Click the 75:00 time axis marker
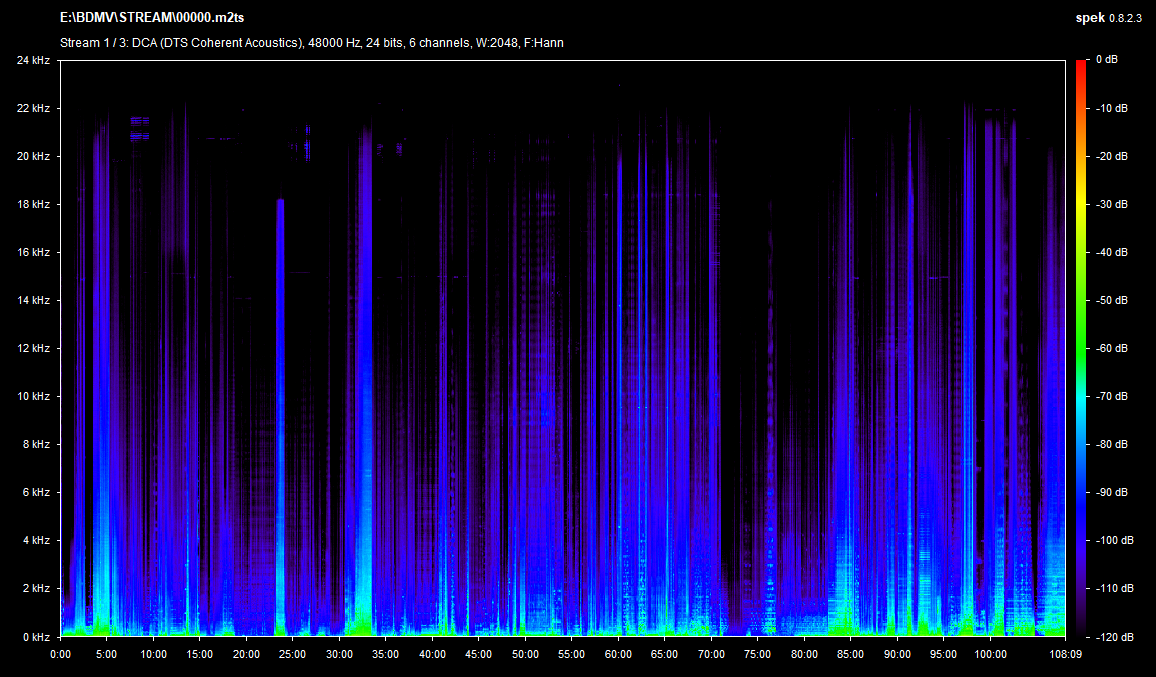Viewport: 1156px width, 677px height. tap(757, 654)
